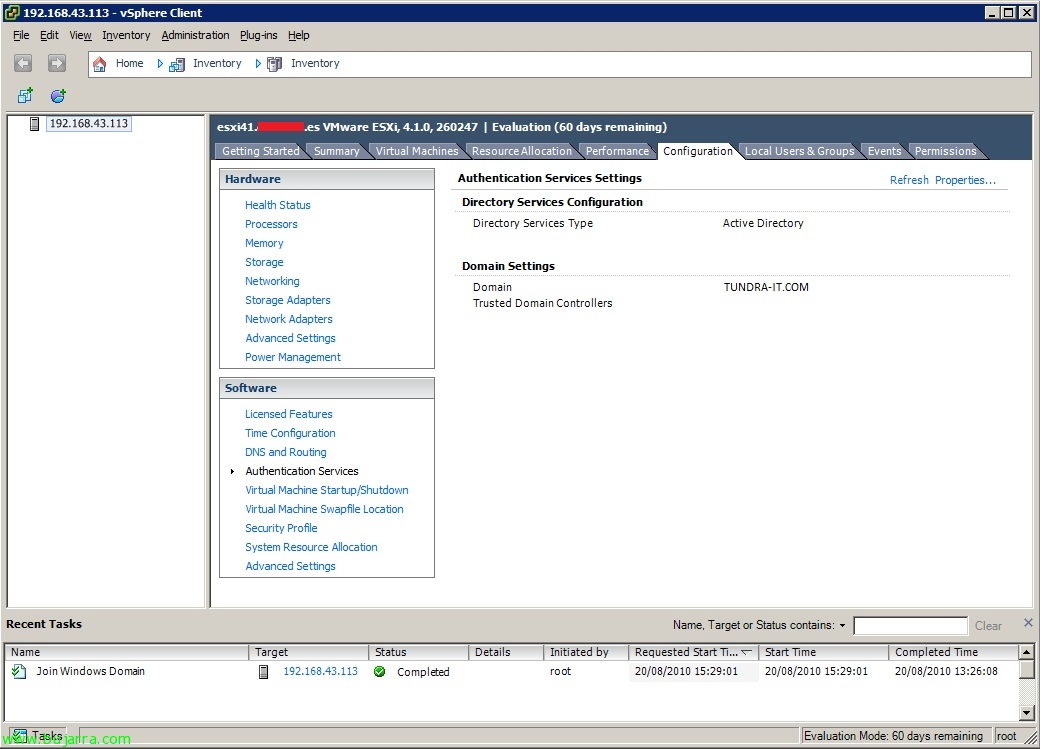Viewport: 1040px width, 749px height.
Task: Open the View menu
Action: point(80,35)
